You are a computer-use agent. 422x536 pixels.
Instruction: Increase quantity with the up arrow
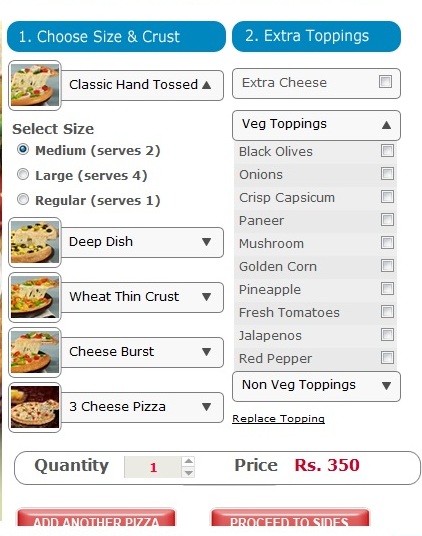[x=188, y=461]
